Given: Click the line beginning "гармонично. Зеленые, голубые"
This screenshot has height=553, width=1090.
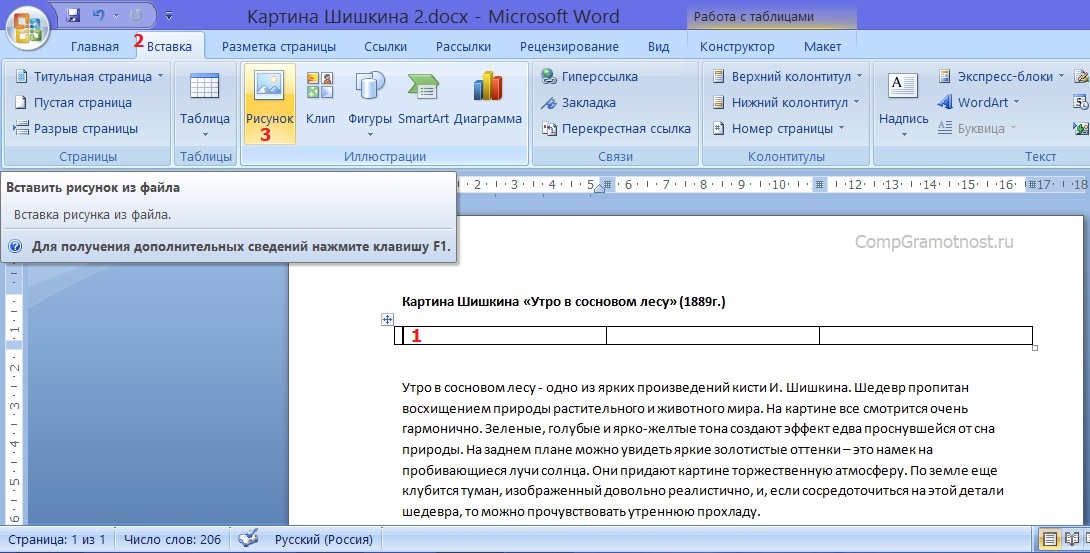Looking at the screenshot, I should [x=698, y=429].
